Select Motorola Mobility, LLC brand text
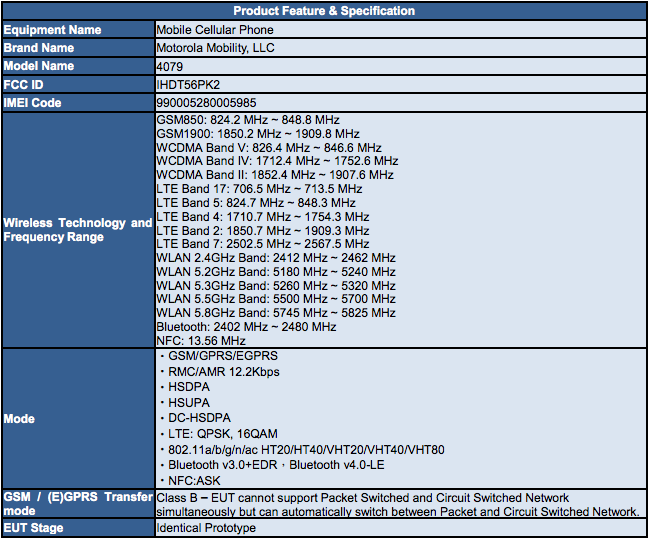 point(215,48)
